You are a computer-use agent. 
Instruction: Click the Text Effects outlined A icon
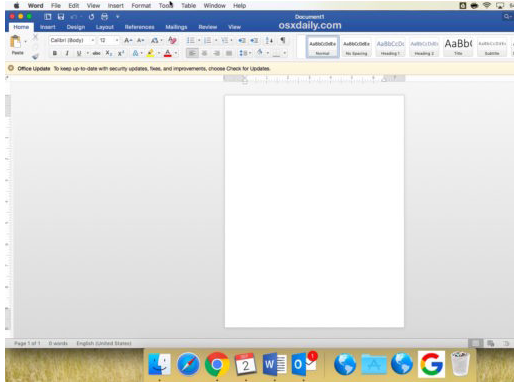[135, 53]
